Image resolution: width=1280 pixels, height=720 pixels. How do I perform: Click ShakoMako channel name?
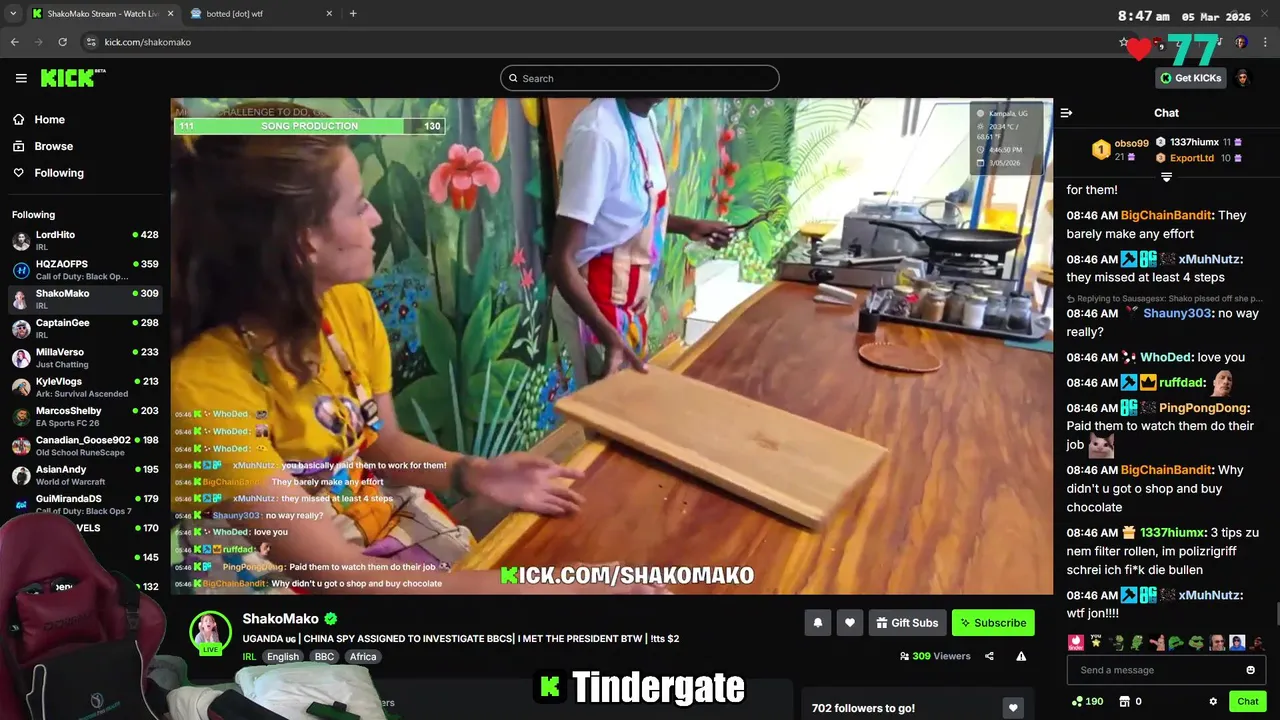tap(280, 619)
